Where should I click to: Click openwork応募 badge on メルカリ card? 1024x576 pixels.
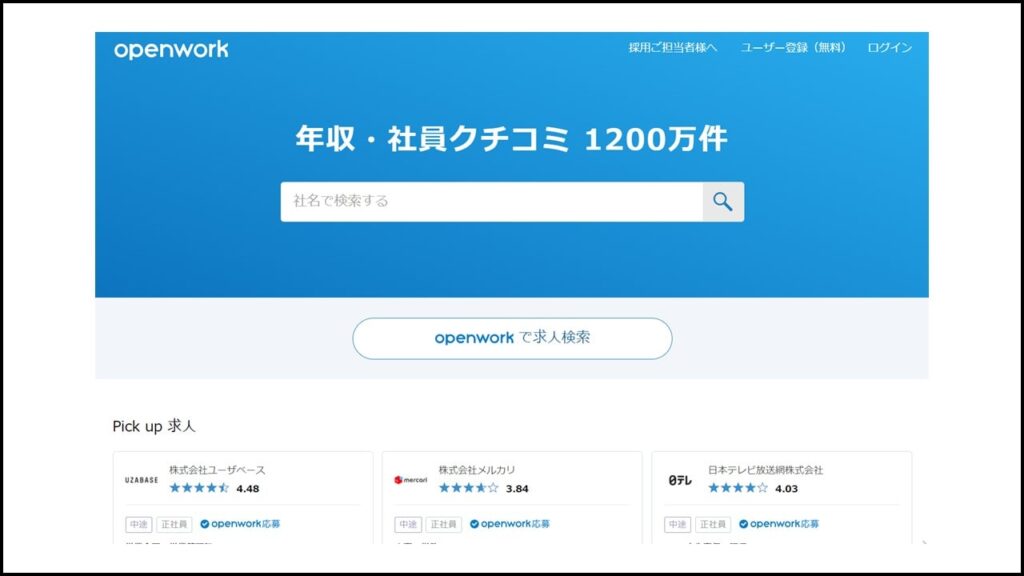509,524
